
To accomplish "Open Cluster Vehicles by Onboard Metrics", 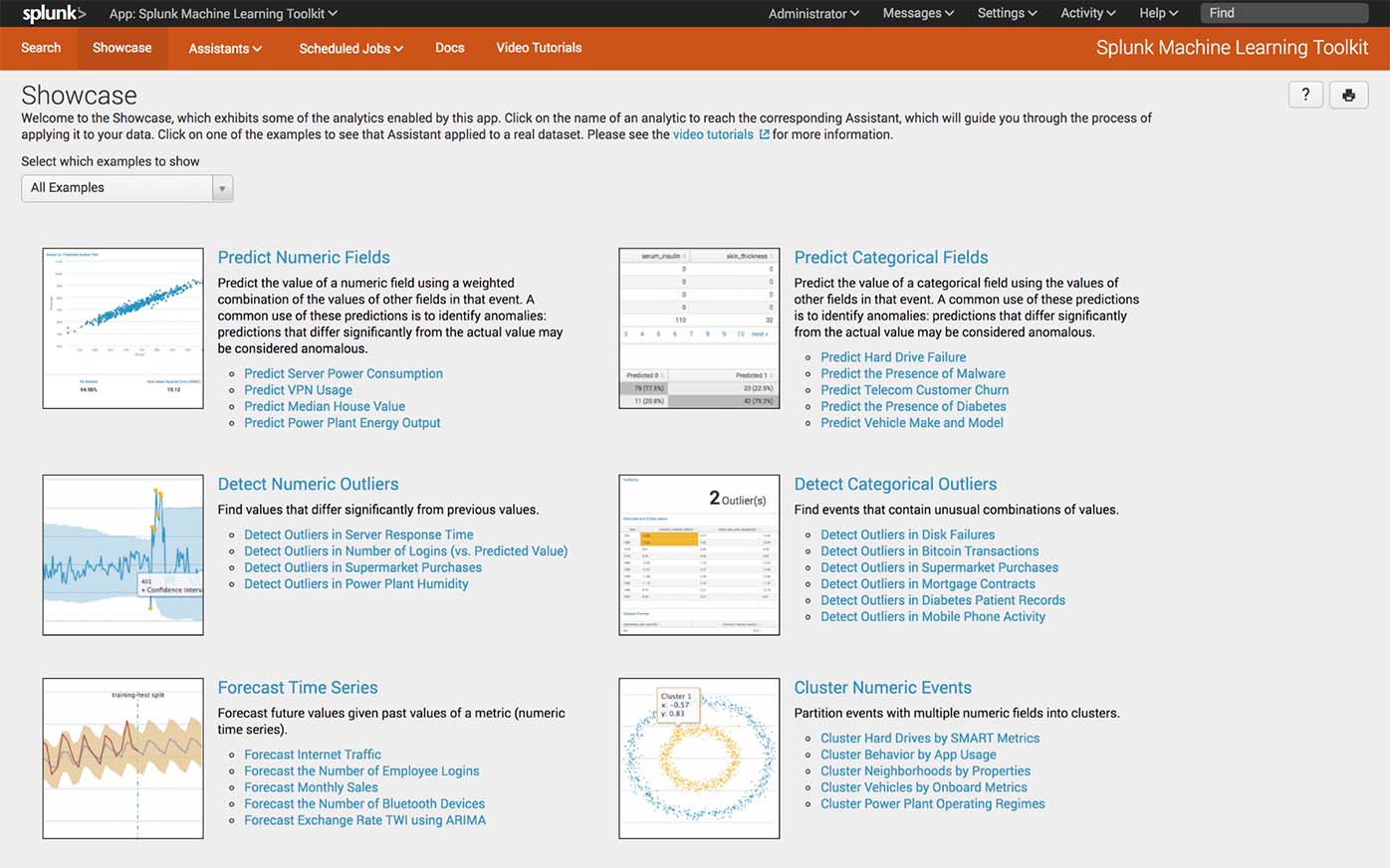I will pos(924,787).
